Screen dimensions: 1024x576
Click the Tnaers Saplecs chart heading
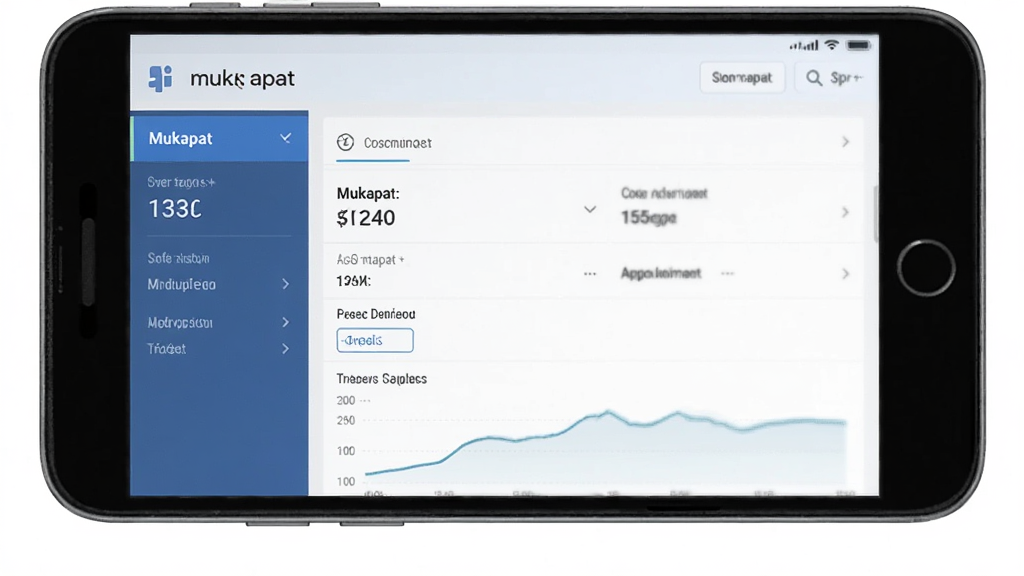(381, 379)
